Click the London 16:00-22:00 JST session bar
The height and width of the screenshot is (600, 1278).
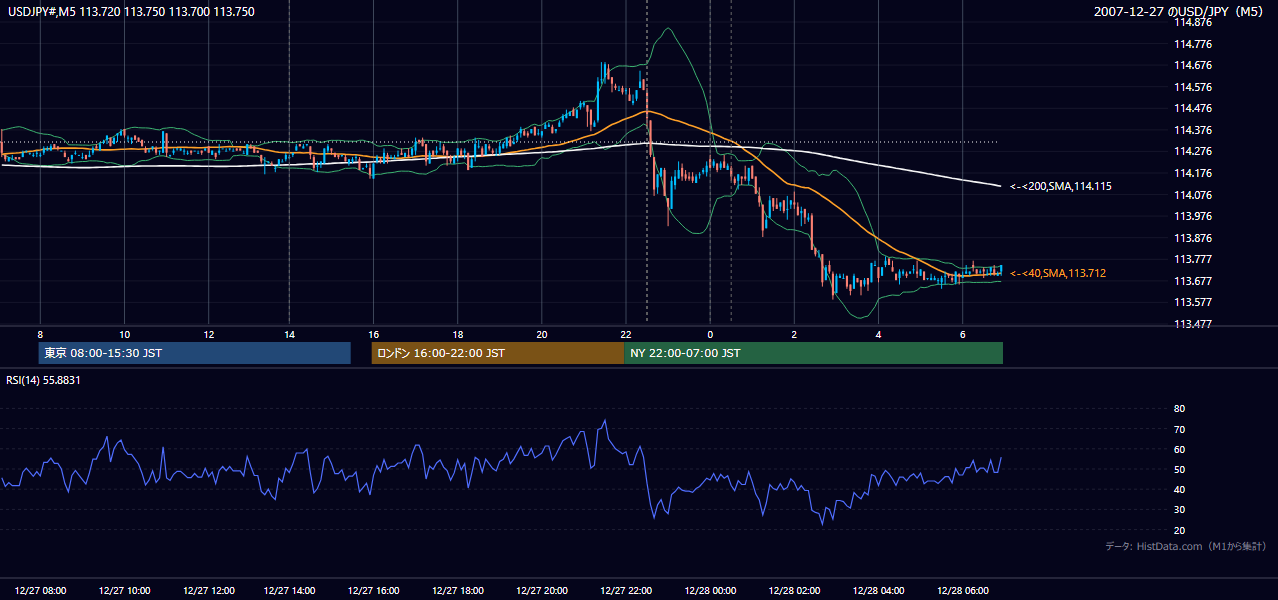[x=498, y=353]
